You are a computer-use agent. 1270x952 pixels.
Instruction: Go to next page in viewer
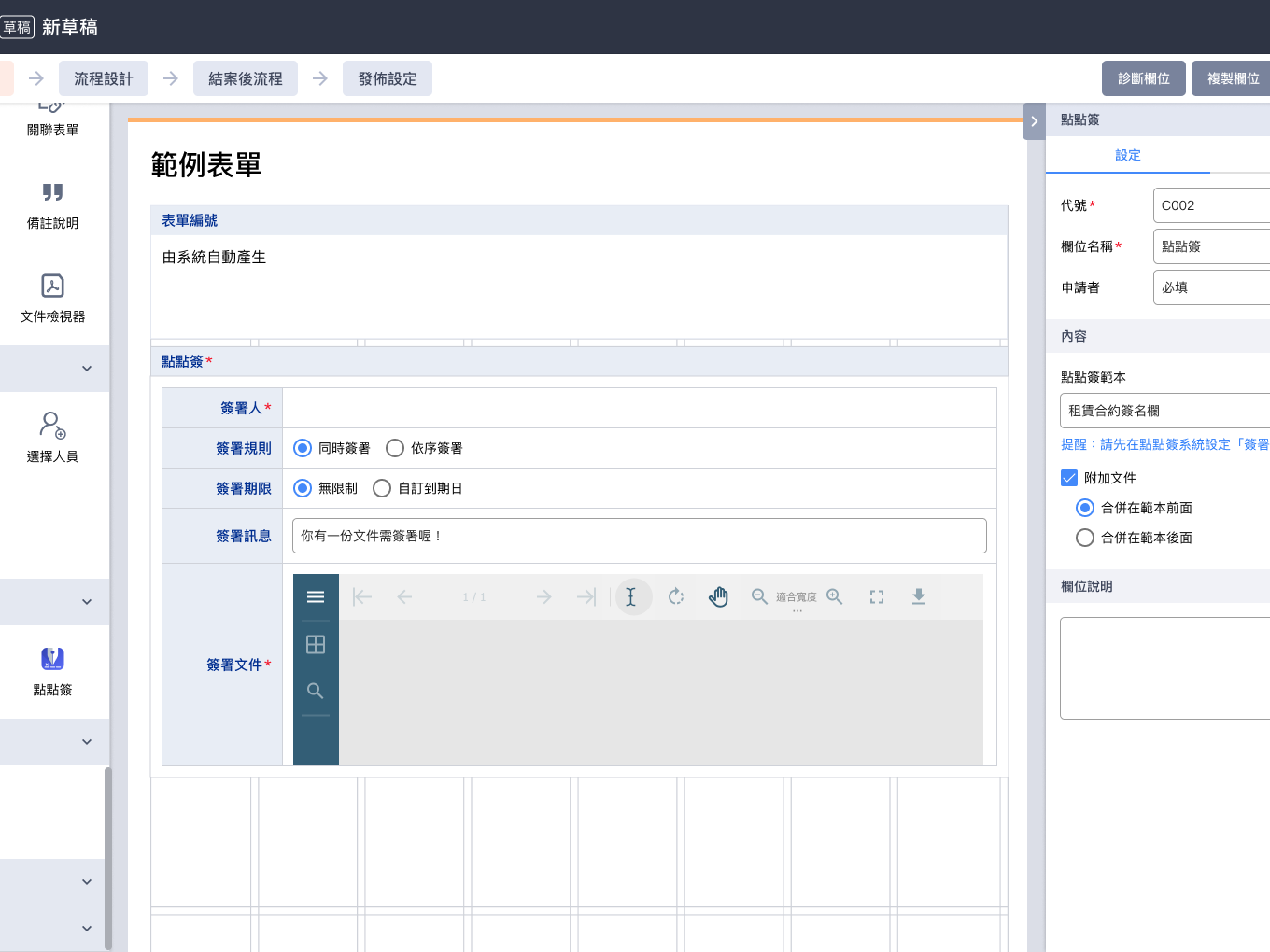[544, 596]
